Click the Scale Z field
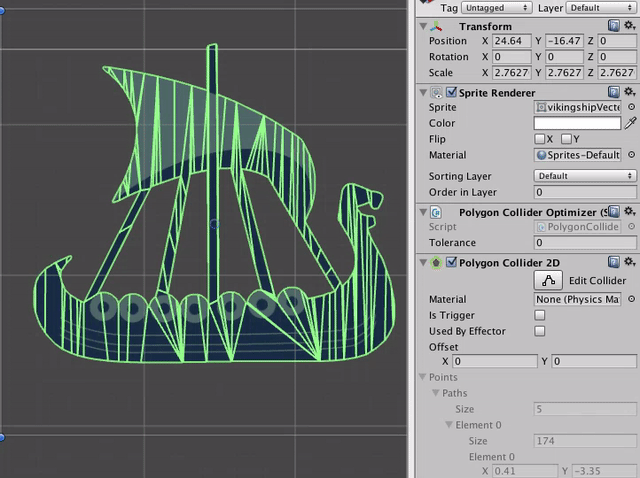The image size is (640, 478). (x=617, y=73)
